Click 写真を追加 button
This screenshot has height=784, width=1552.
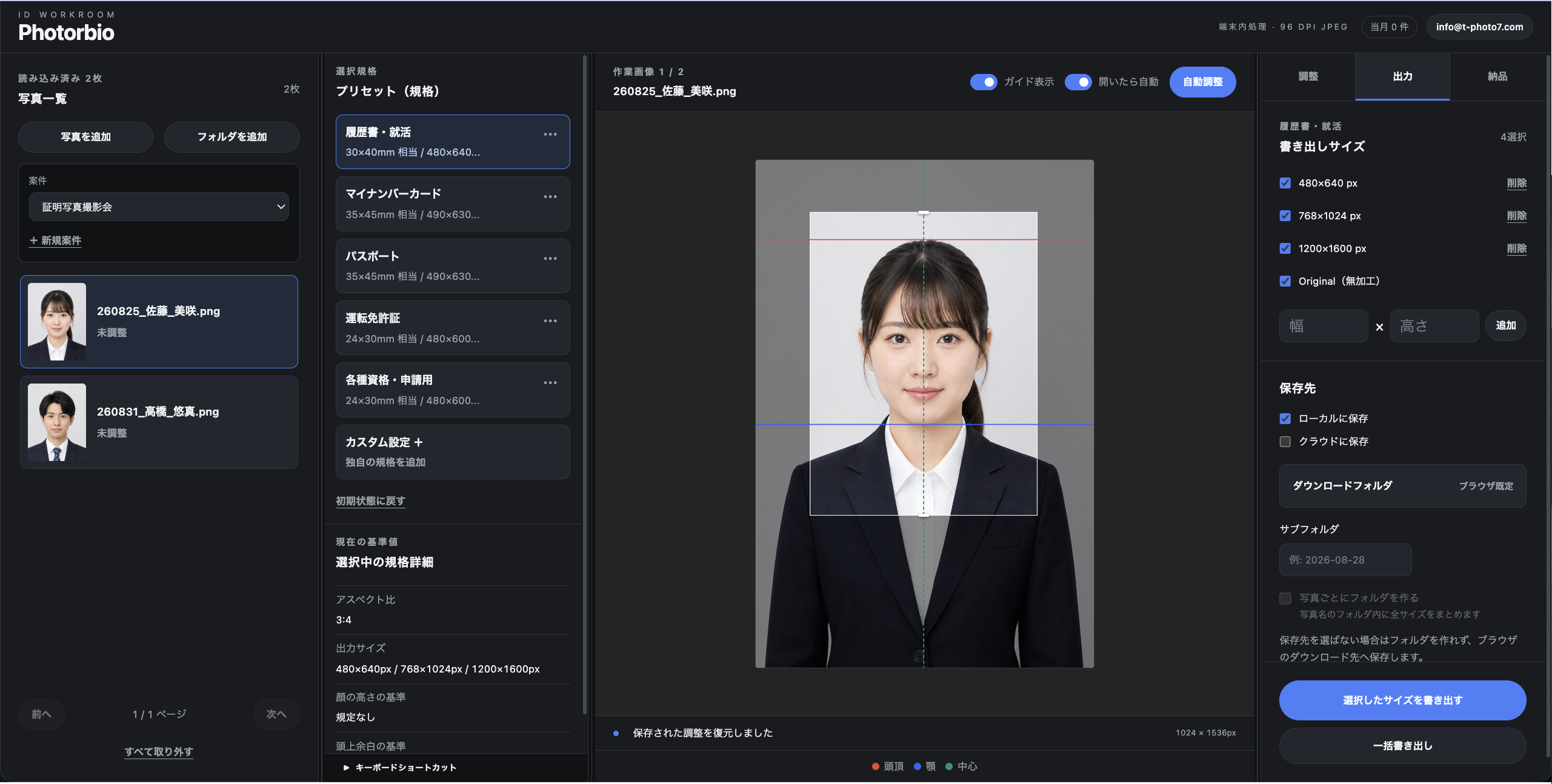(85, 137)
